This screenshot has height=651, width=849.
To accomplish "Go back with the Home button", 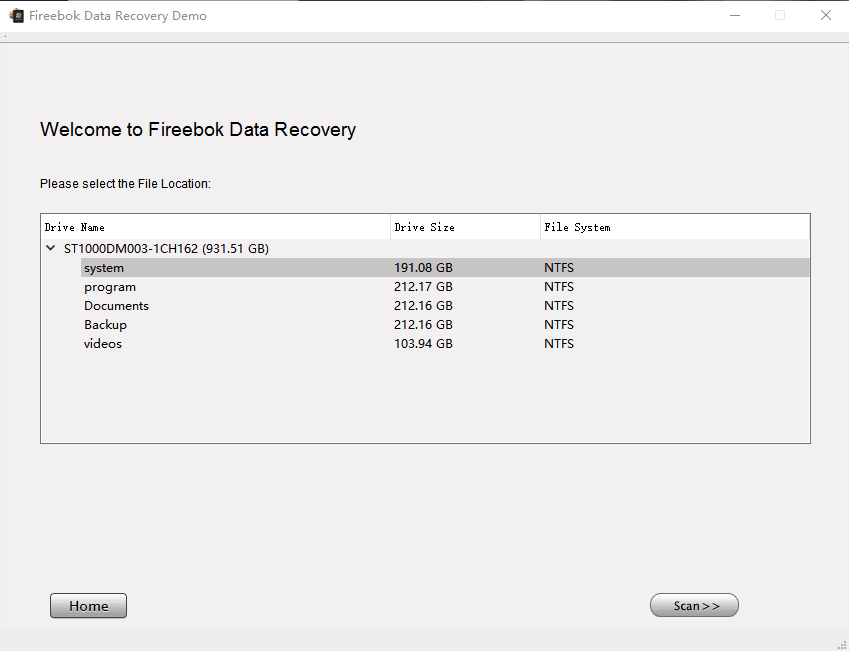I will pos(88,606).
